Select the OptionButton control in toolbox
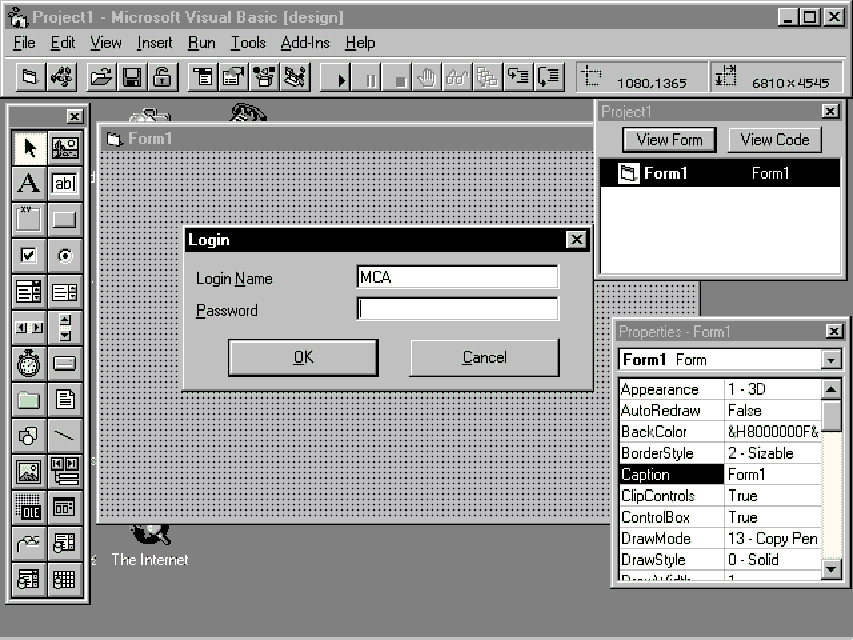This screenshot has width=853, height=640. tap(65, 255)
